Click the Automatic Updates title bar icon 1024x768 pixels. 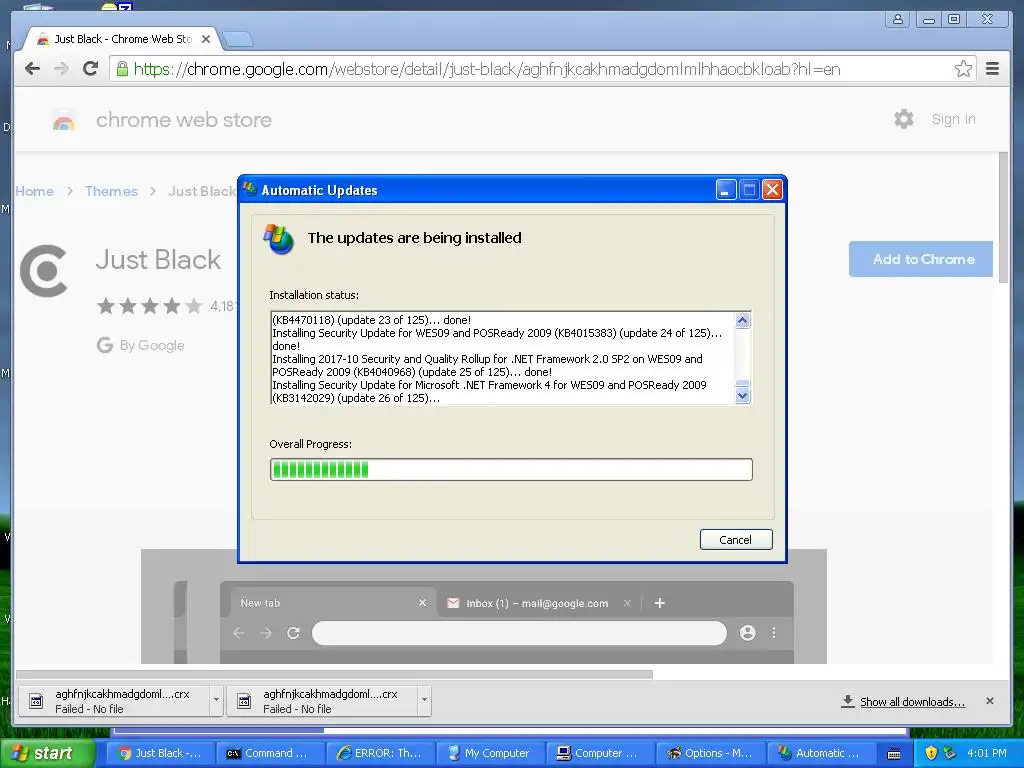click(249, 189)
